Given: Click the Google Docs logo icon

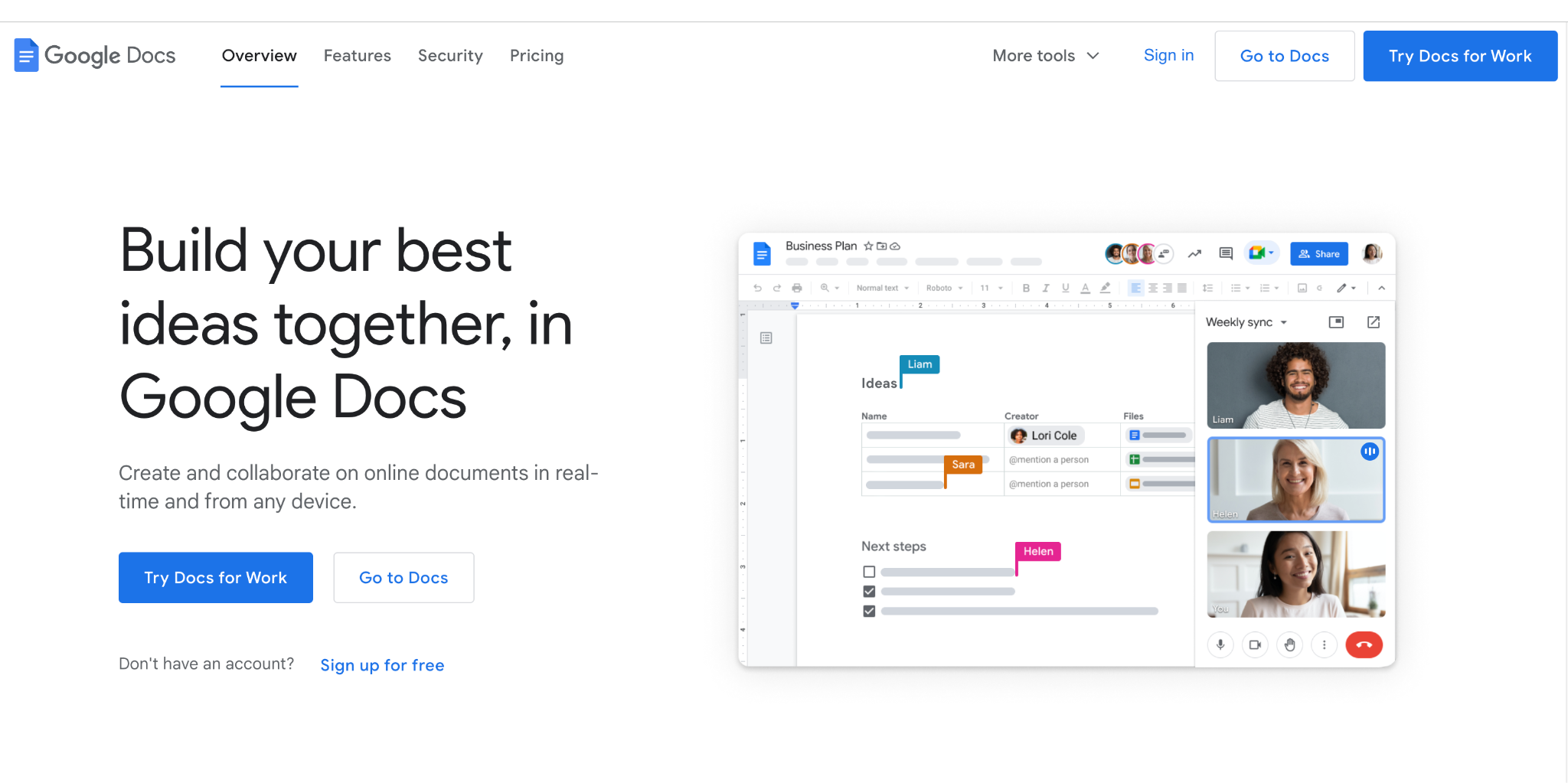Looking at the screenshot, I should pos(26,55).
